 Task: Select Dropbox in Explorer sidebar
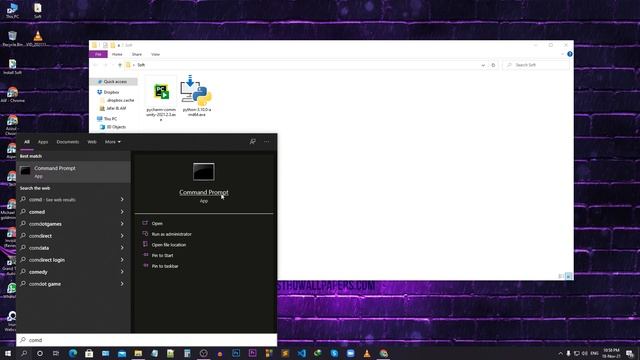(x=111, y=92)
